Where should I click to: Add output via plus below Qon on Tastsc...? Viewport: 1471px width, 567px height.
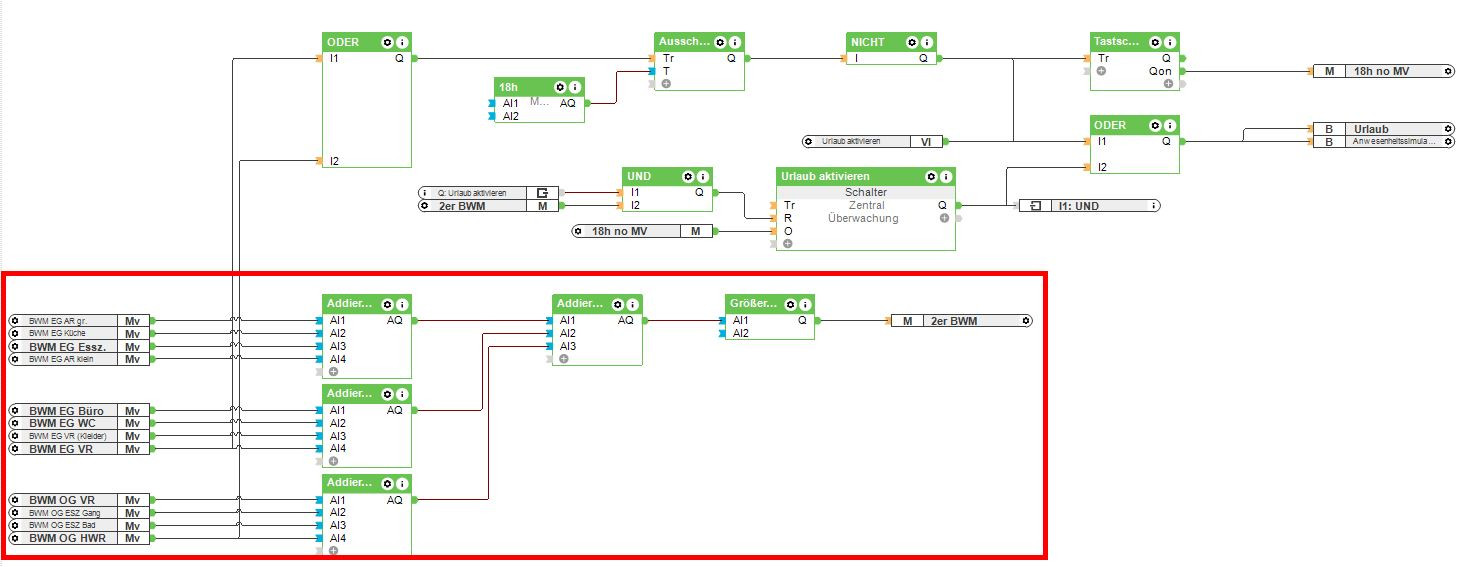(x=1167, y=84)
